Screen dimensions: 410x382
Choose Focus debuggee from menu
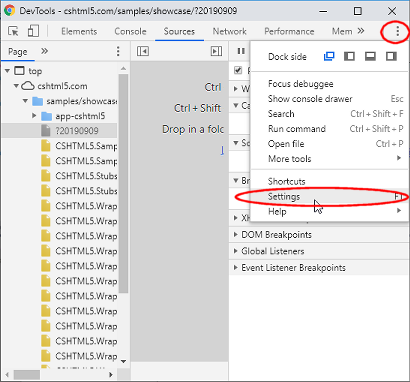301,84
